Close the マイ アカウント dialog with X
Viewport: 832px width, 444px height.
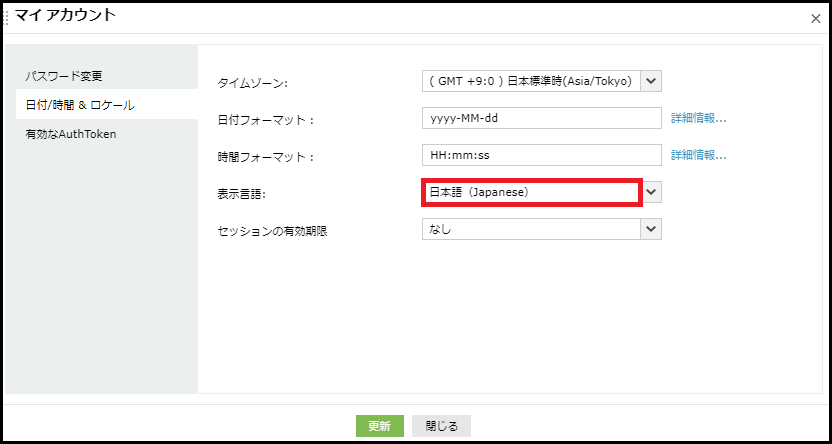815,18
